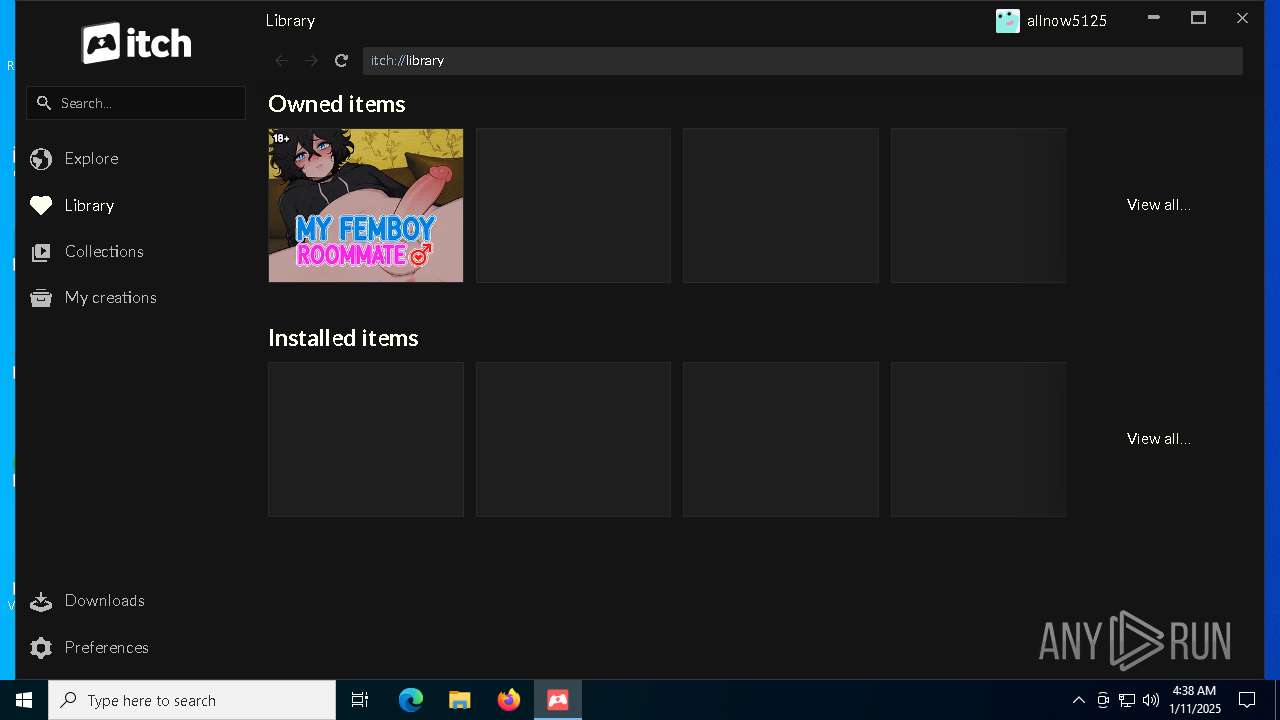Click the Installed items heading
The height and width of the screenshot is (720, 1280).
(343, 338)
